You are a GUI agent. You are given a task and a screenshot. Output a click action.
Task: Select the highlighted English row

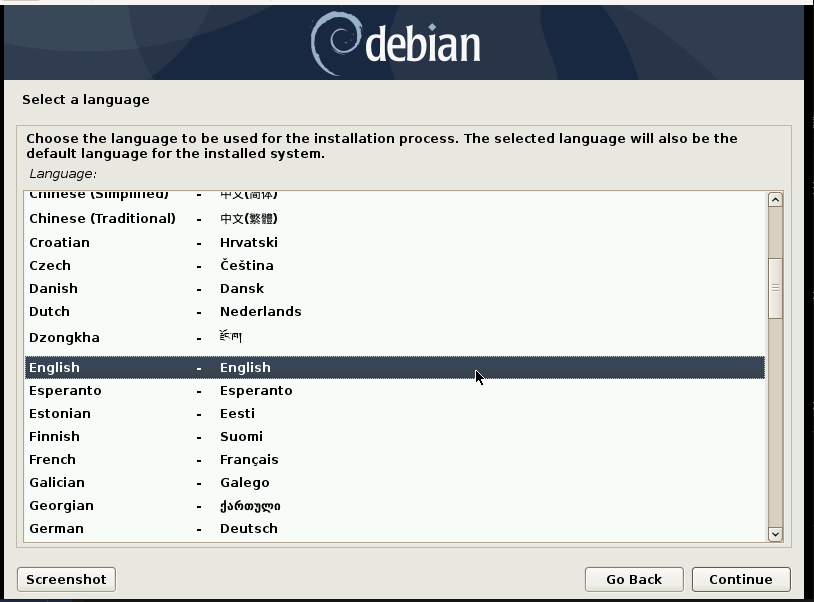(x=395, y=367)
